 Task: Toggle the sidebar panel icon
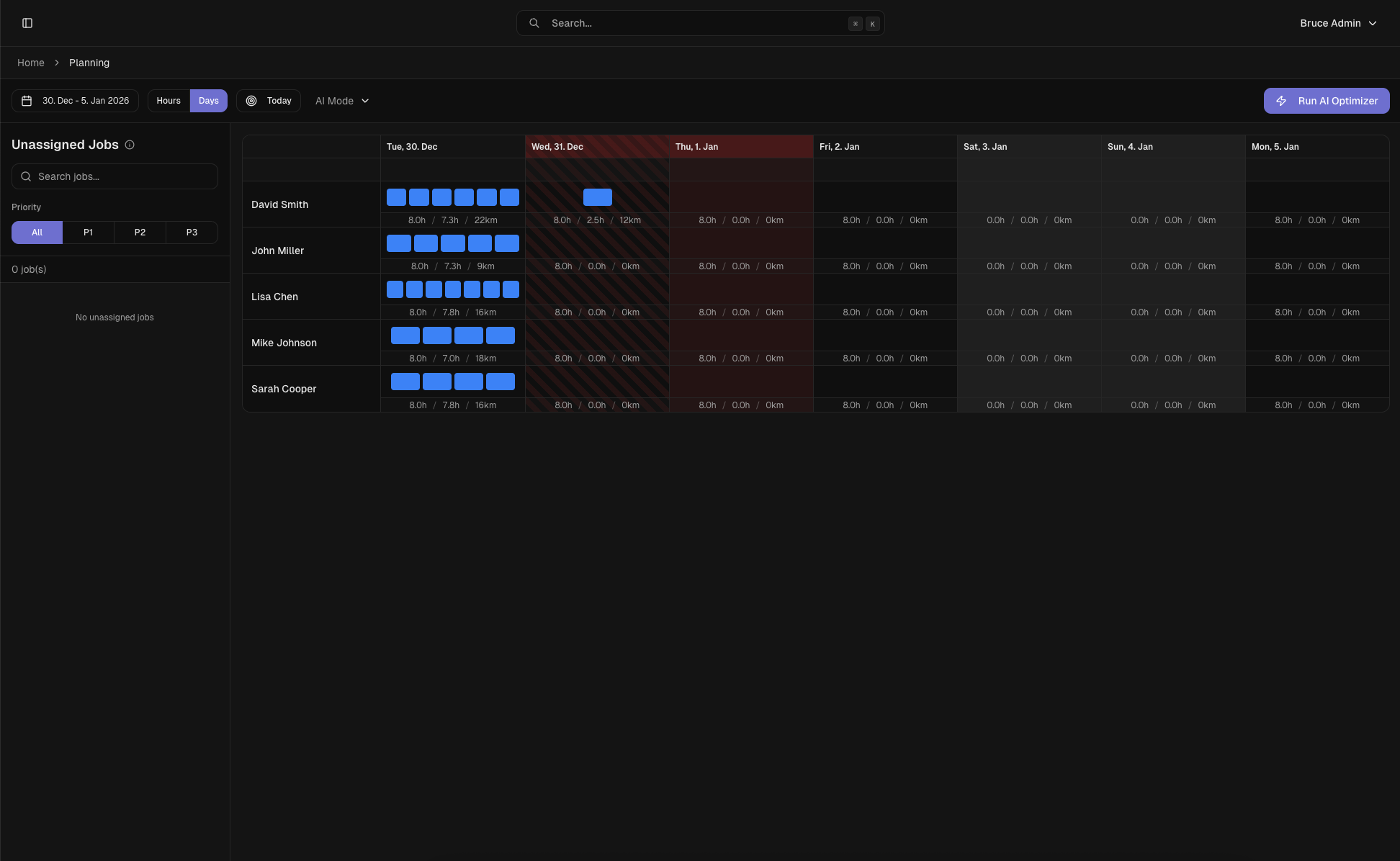[27, 23]
